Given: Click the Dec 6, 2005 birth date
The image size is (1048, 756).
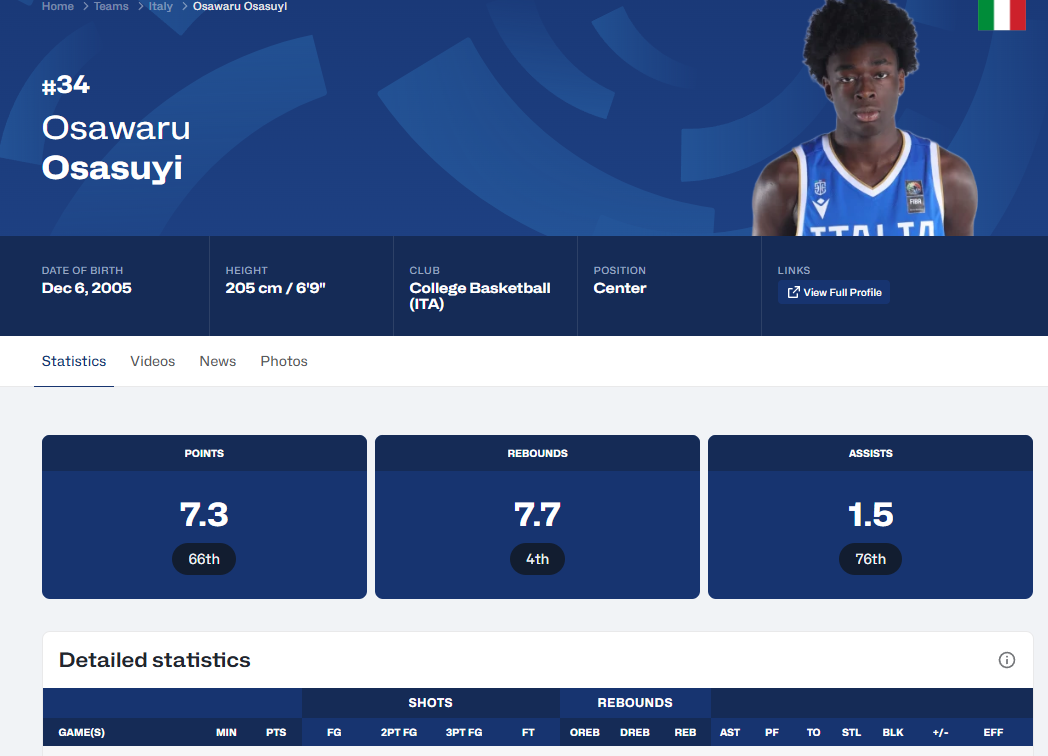Looking at the screenshot, I should [x=87, y=288].
